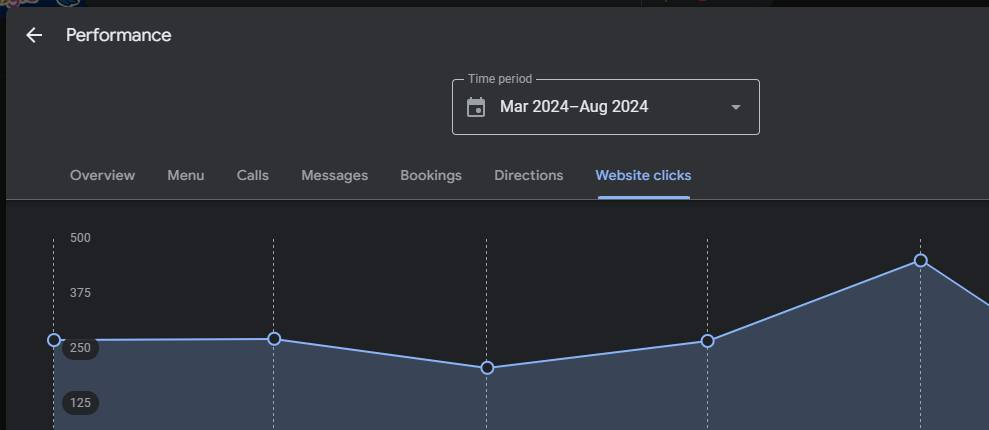The height and width of the screenshot is (430, 989).
Task: Click the 500 y-axis label
Action: click(80, 238)
